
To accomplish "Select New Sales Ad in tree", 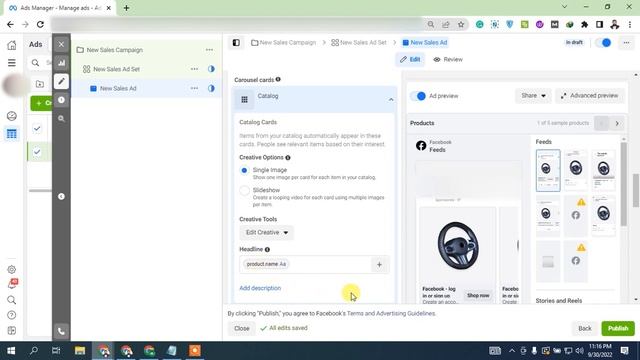I will pyautogui.click(x=118, y=88).
